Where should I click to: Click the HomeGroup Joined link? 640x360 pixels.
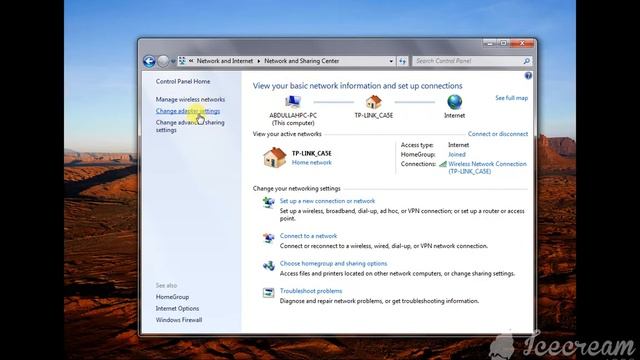point(457,154)
